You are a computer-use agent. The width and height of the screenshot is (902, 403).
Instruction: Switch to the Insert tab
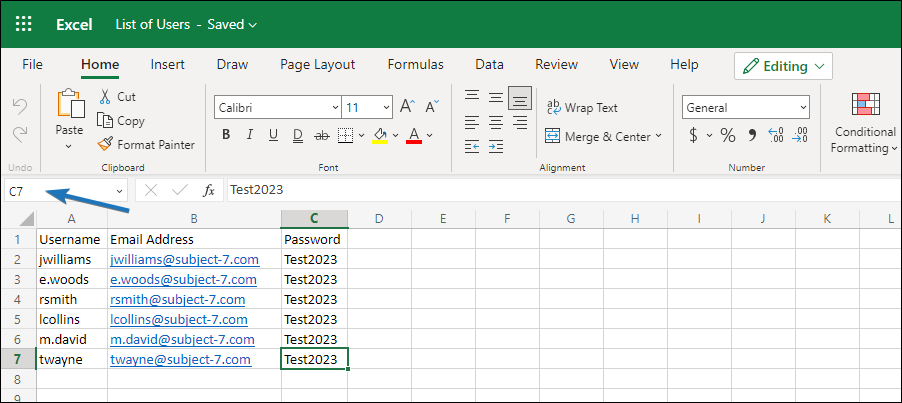[167, 64]
